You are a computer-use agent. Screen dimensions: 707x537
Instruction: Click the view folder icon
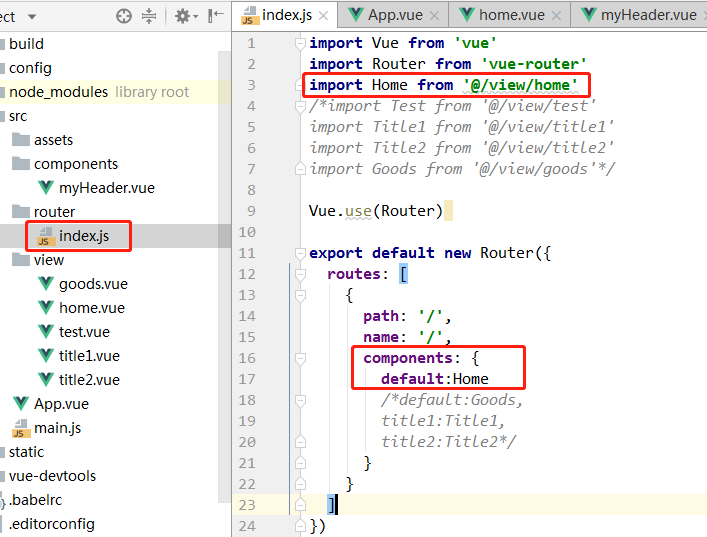(21, 259)
